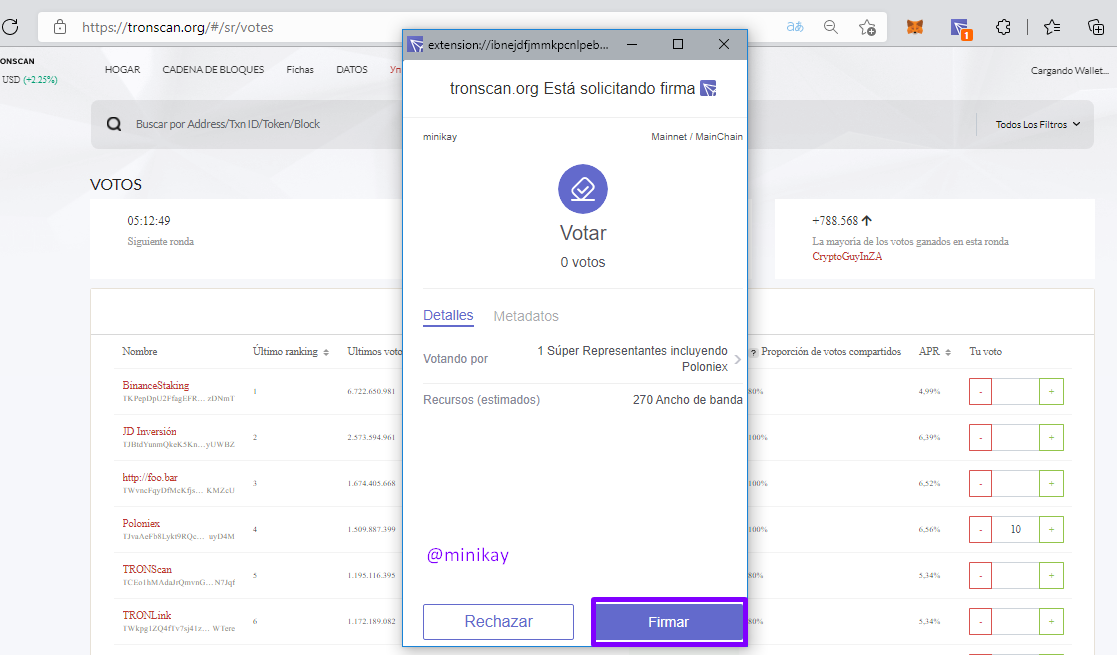Decrease TRONLink vote with minus
Screen dimensions: 1117x655
pos(980,622)
